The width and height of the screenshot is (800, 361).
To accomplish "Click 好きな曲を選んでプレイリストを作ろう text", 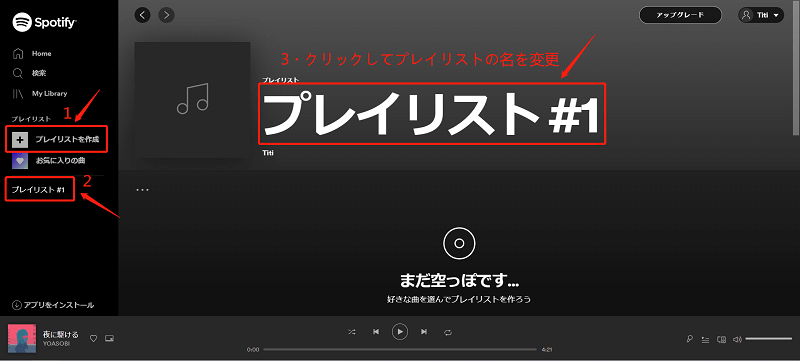I will pyautogui.click(x=459, y=299).
